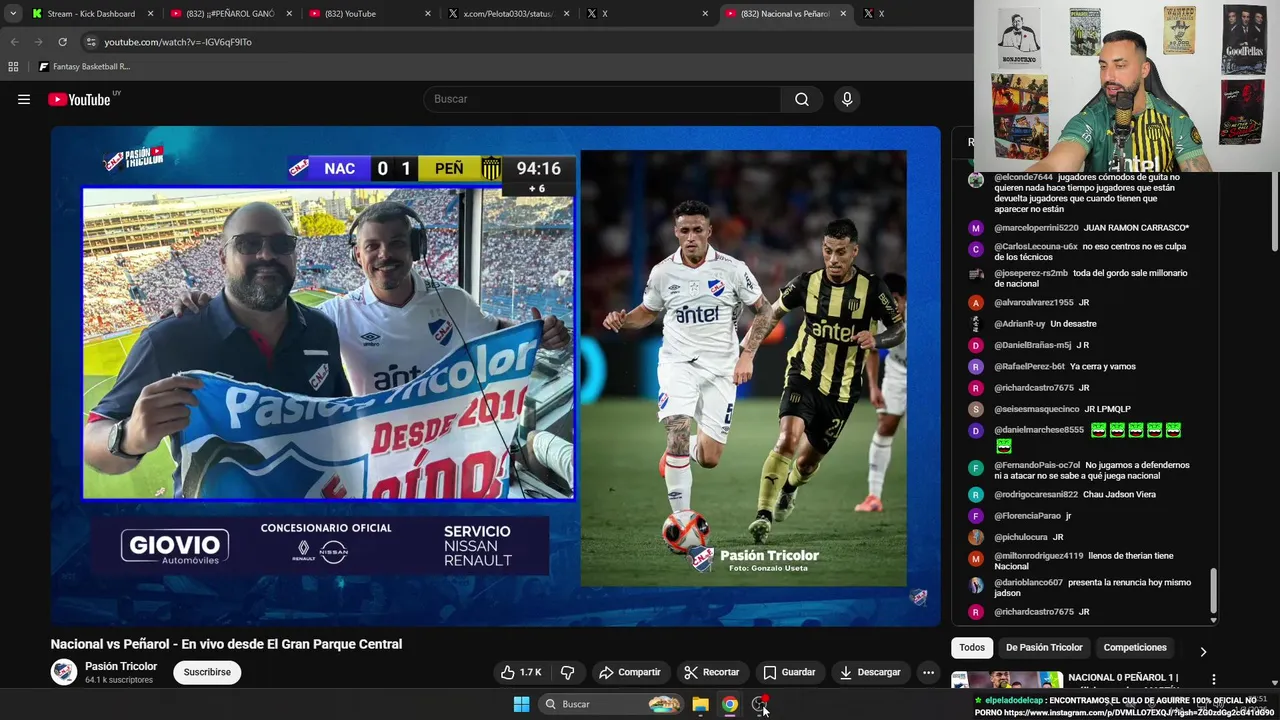Open site info icon in address bar
The image size is (1280, 720).
91,42
